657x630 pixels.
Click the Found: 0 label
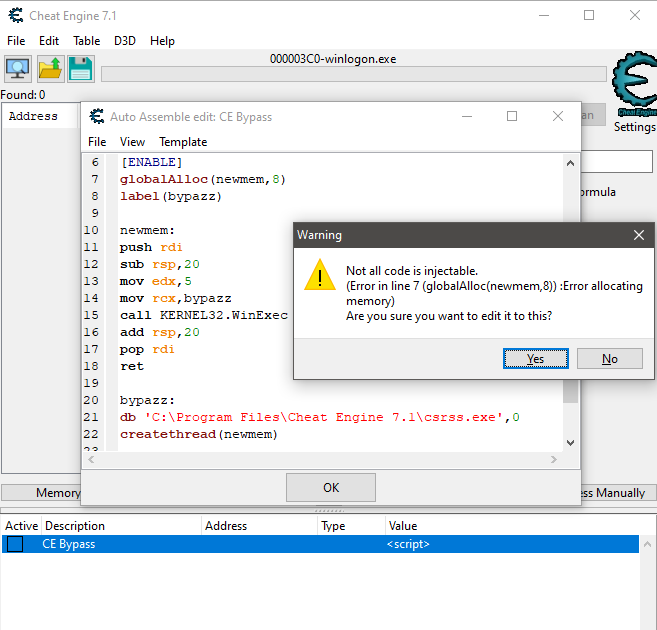tap(23, 95)
